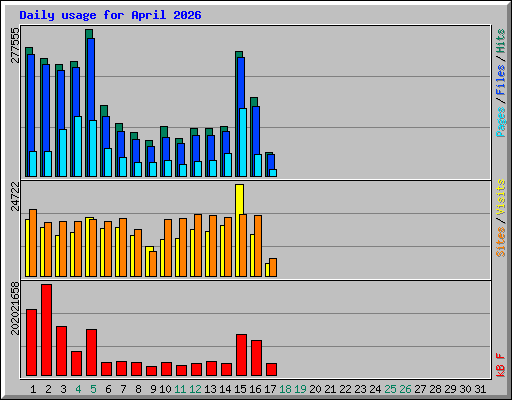Click green day 5 label

pos(93,389)
